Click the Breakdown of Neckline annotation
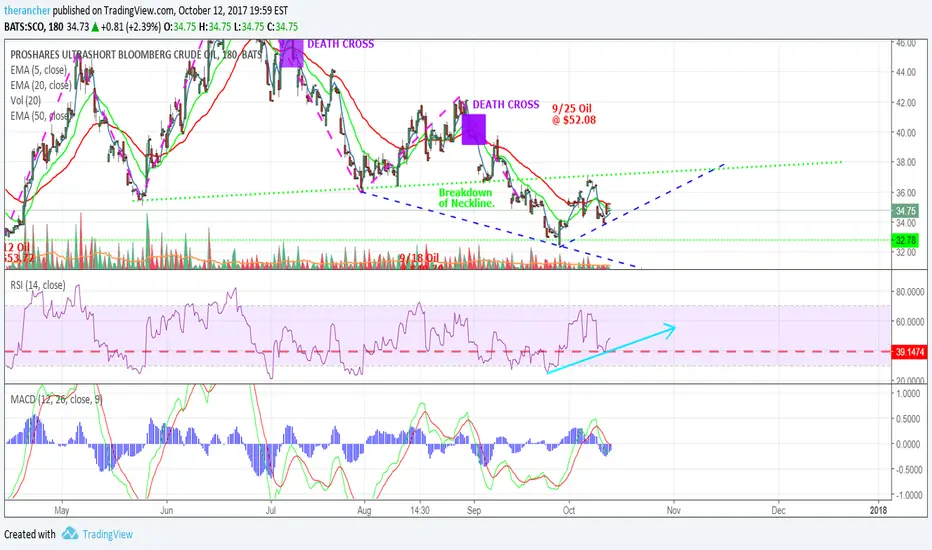932x550 pixels. 466,197
